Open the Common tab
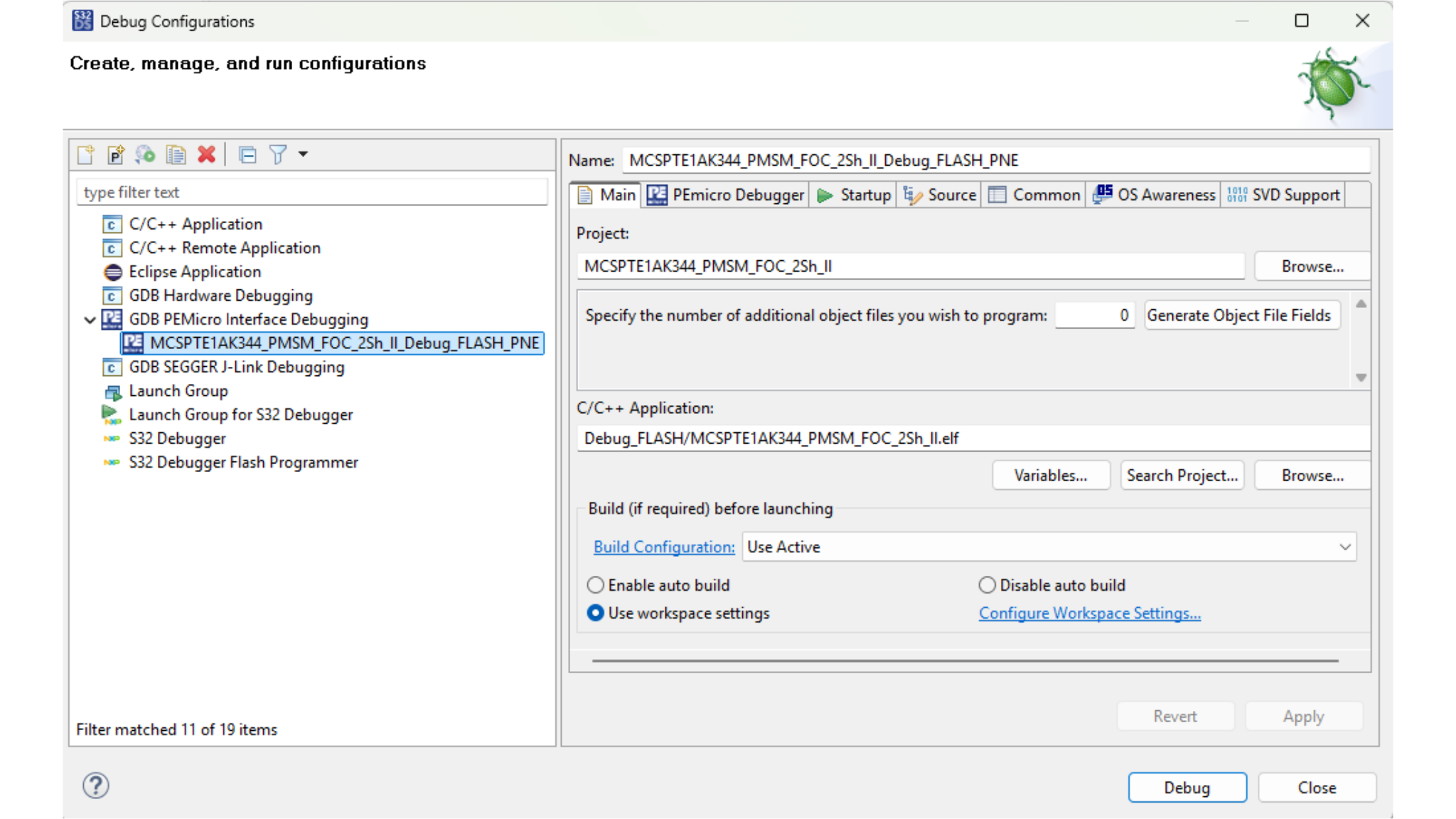Viewport: 1456px width, 819px height. point(1034,195)
